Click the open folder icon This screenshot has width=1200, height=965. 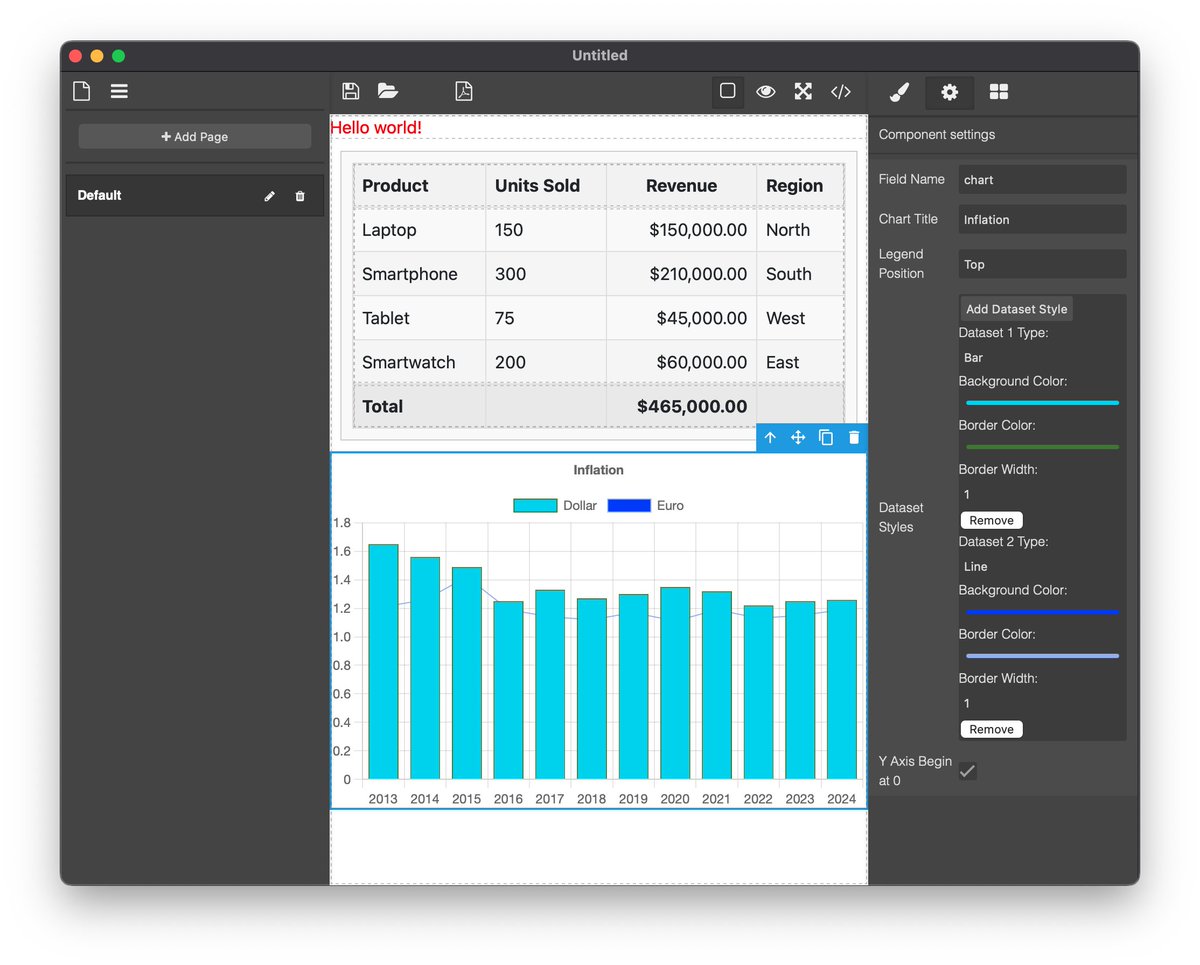(388, 91)
